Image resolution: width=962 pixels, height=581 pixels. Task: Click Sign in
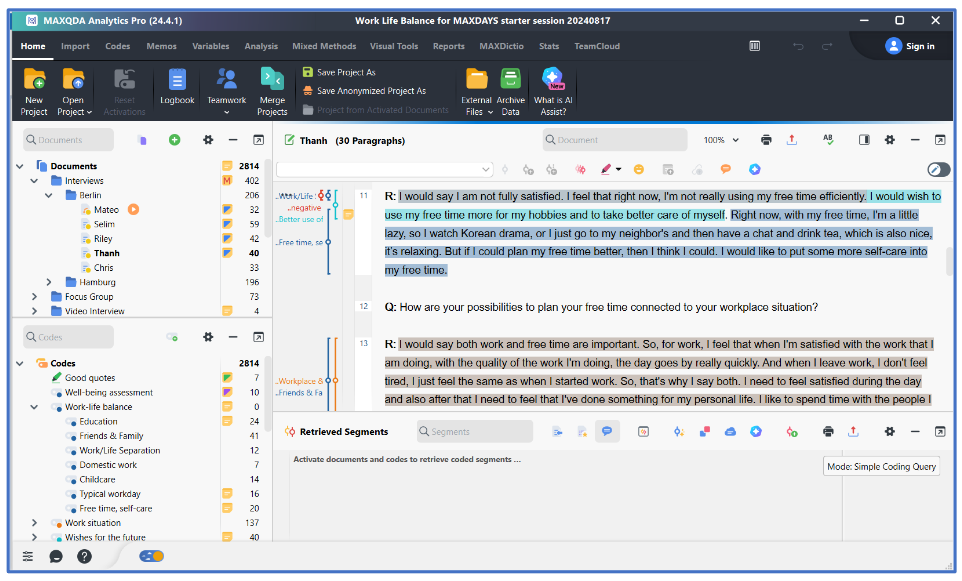(910, 46)
